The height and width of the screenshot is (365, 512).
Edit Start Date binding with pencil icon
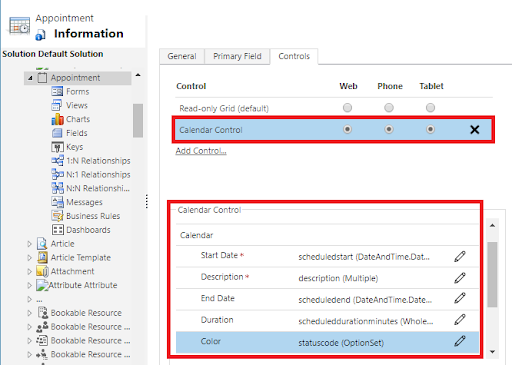[460, 256]
